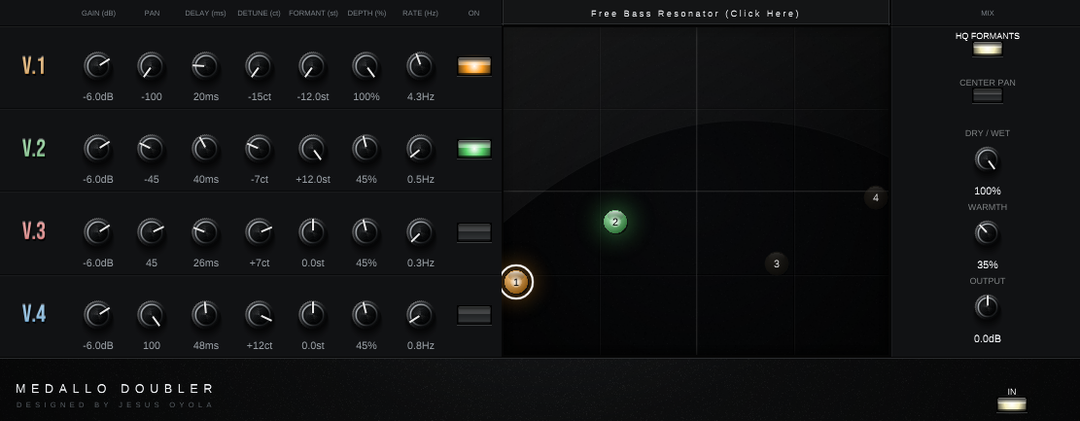Click the V.3 delay value 26ms
The width and height of the screenshot is (1080, 421).
pos(205,263)
